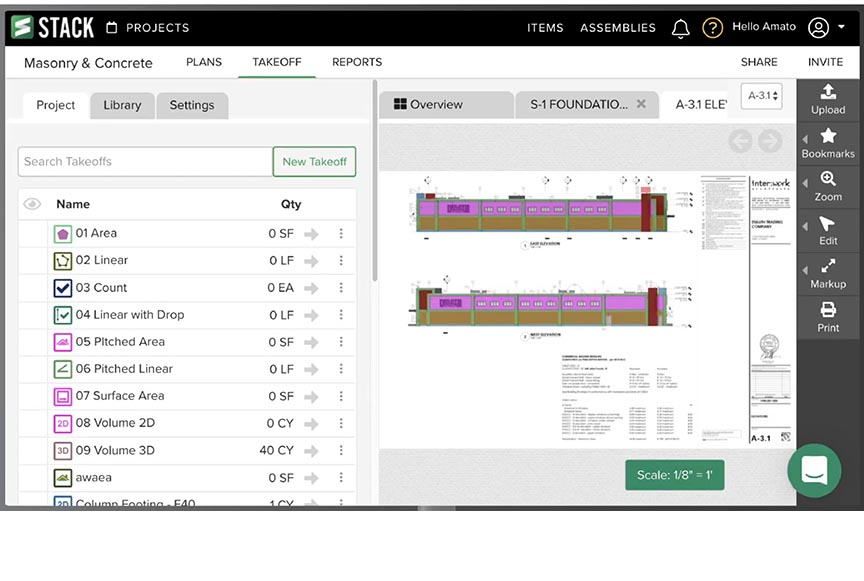Open the notifications bell icon

pyautogui.click(x=680, y=28)
